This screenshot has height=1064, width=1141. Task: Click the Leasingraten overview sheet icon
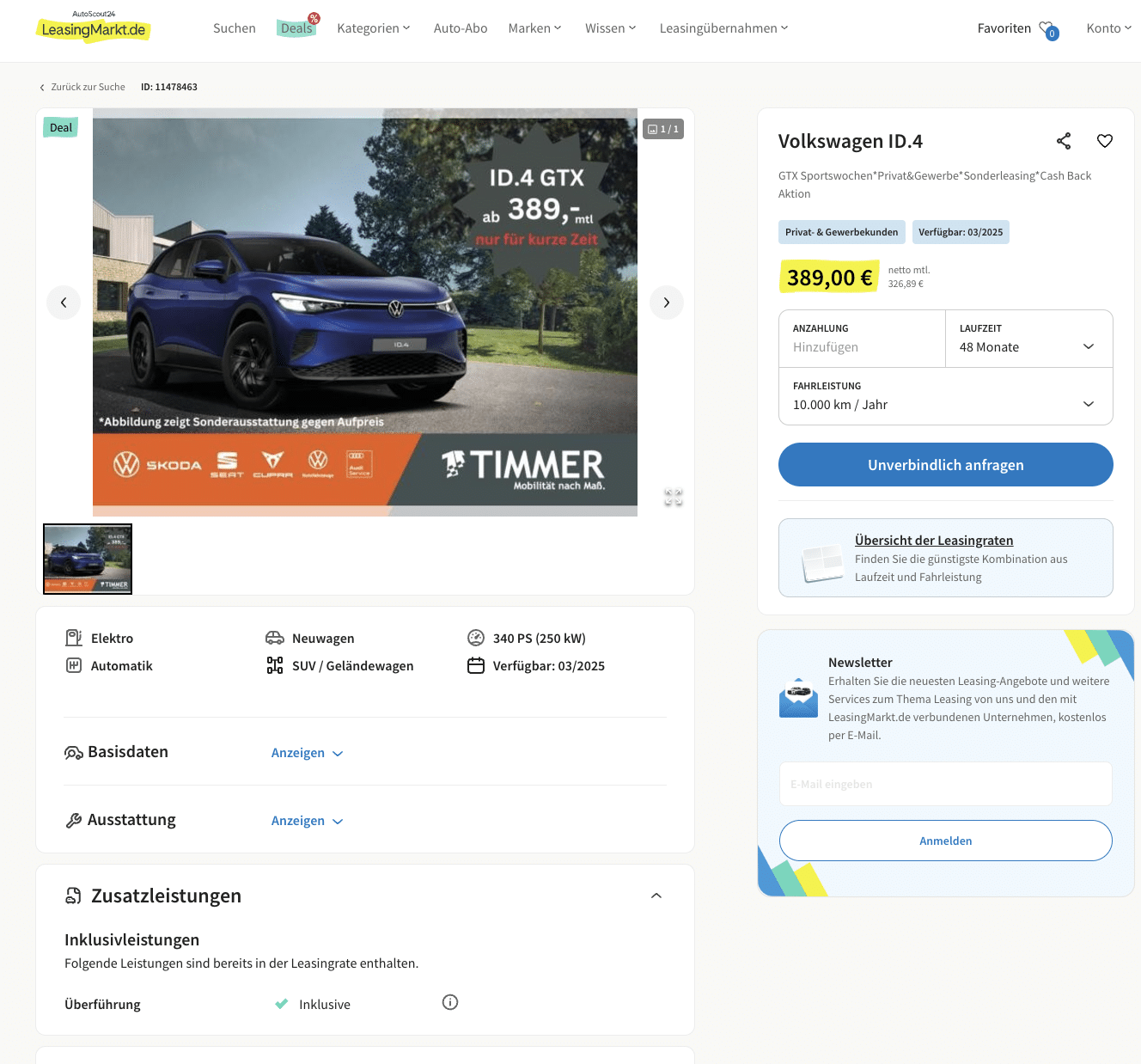click(822, 562)
